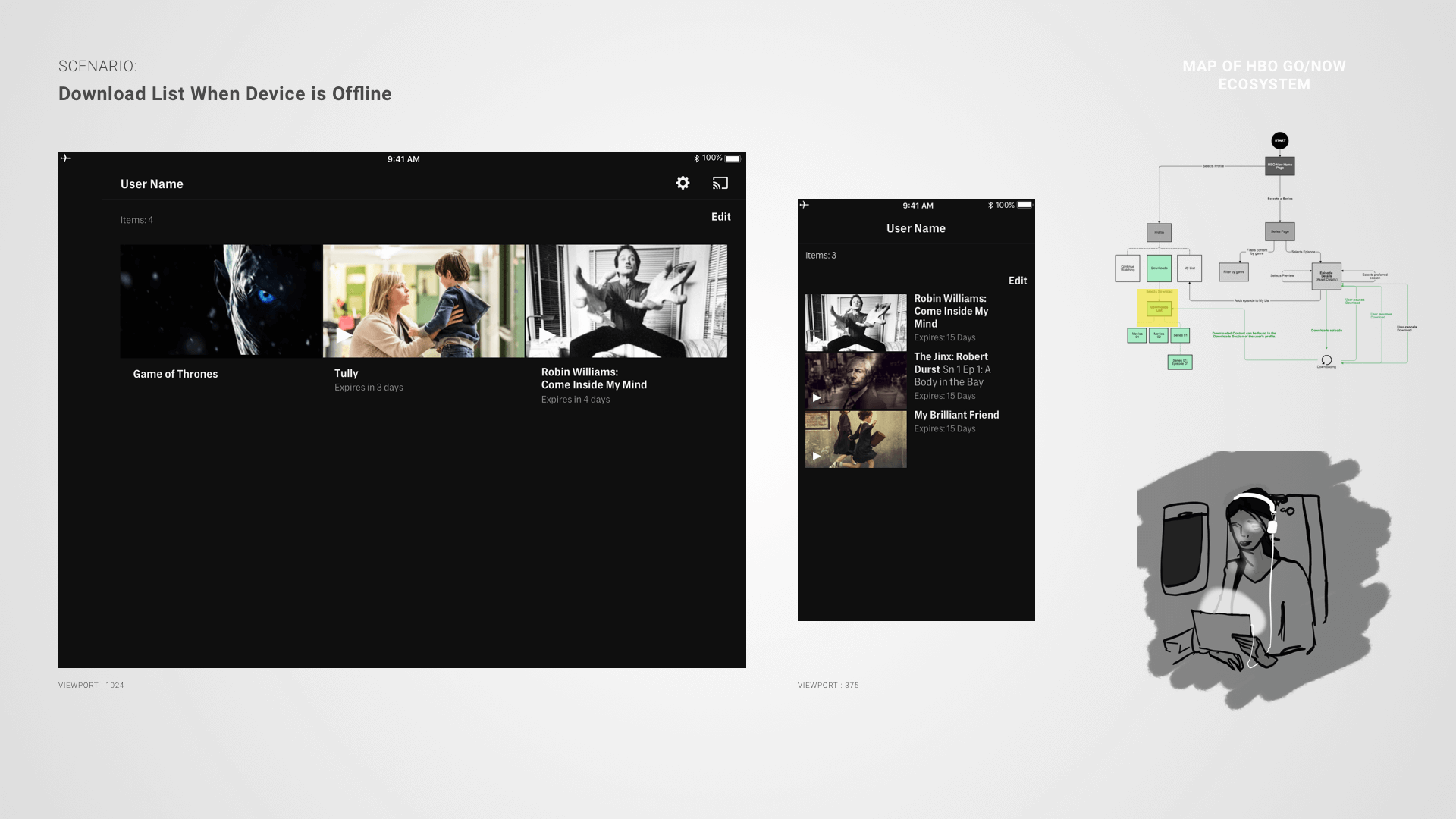Click the Series Page node in the flow map
The image size is (1456, 819).
pyautogui.click(x=1280, y=231)
